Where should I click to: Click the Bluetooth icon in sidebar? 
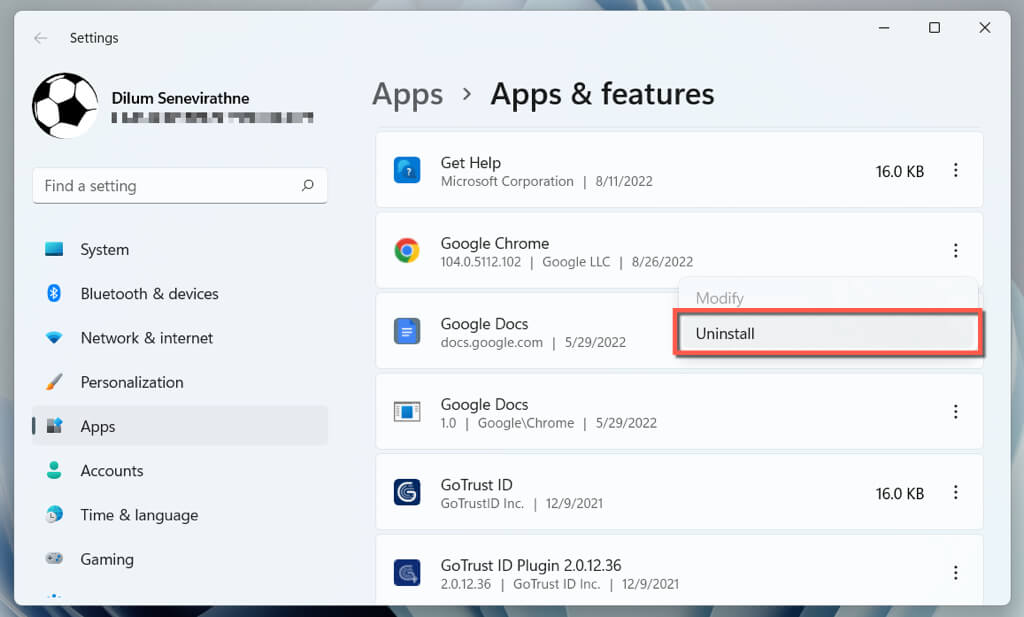pos(54,293)
